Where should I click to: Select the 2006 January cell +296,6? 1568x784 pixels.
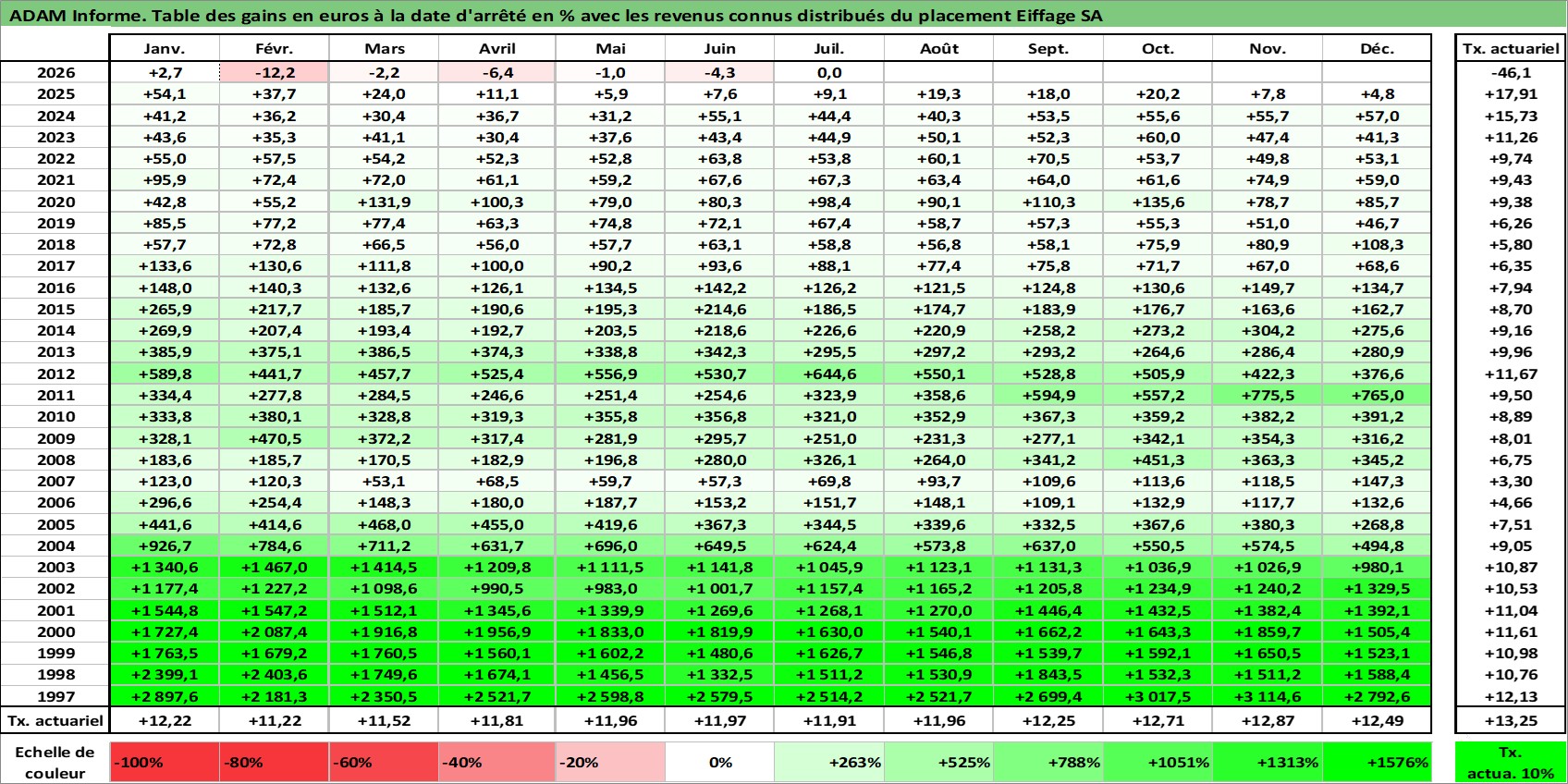[x=165, y=502]
